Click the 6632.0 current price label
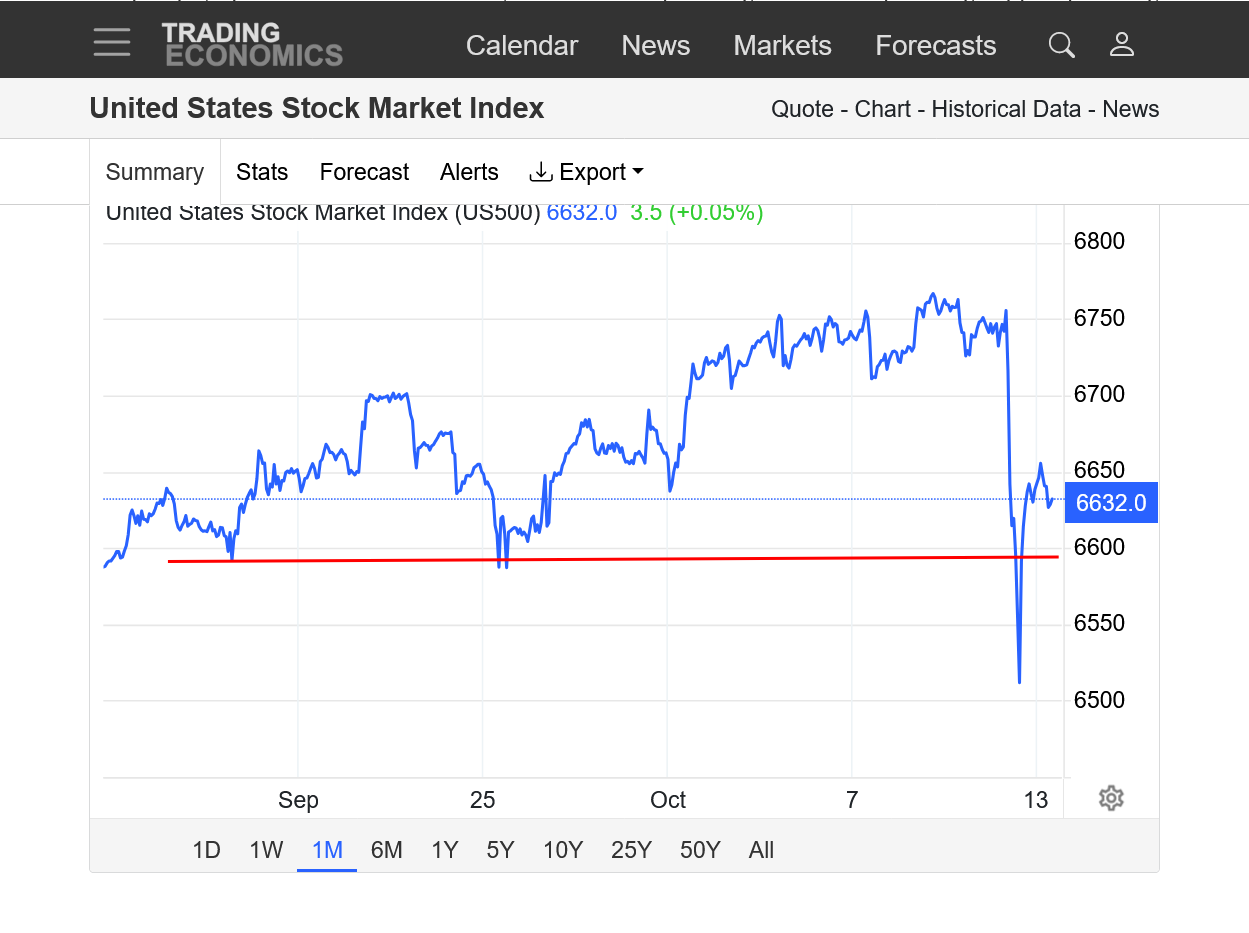Screen dimensions: 1249x933 1111,502
